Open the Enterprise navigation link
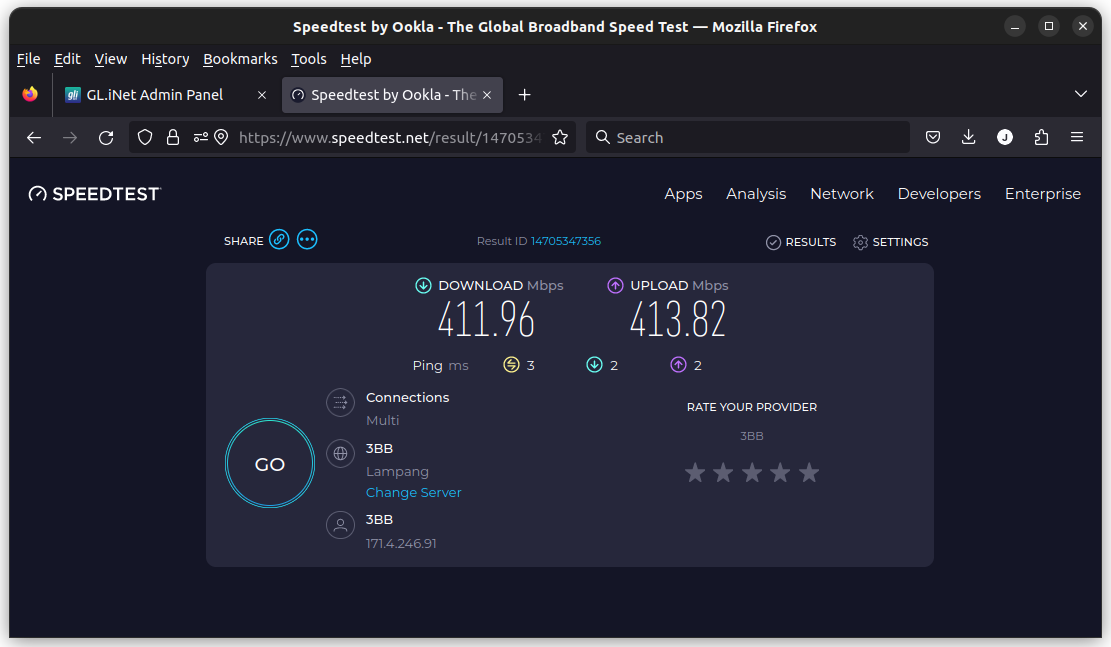This screenshot has width=1111, height=647. (x=1042, y=194)
